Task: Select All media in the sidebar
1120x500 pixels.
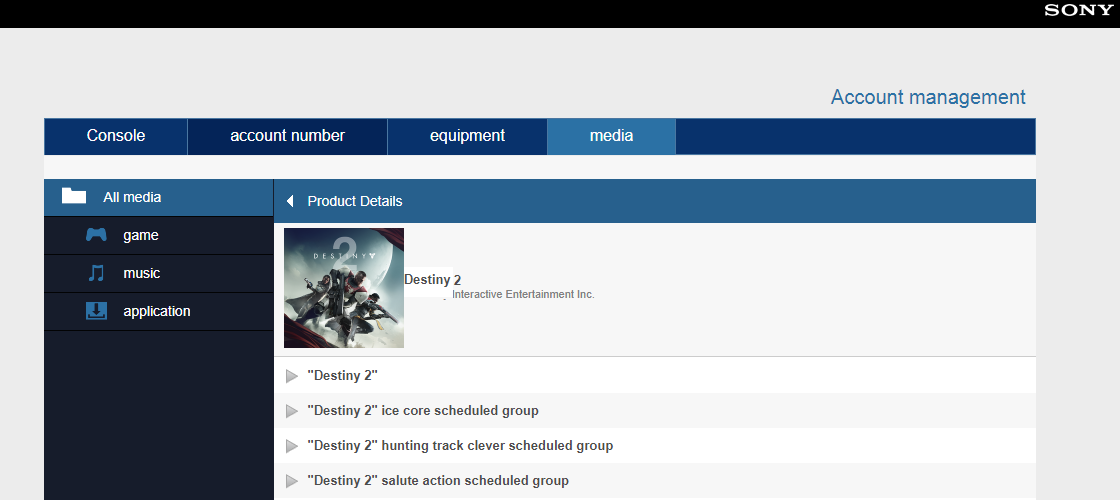Action: tap(159, 197)
